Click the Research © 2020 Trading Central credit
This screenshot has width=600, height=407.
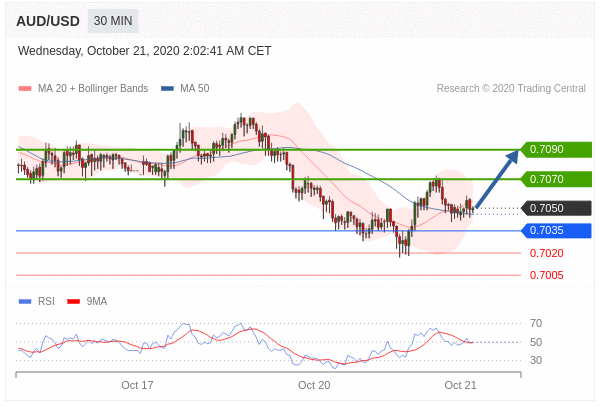[x=511, y=88]
